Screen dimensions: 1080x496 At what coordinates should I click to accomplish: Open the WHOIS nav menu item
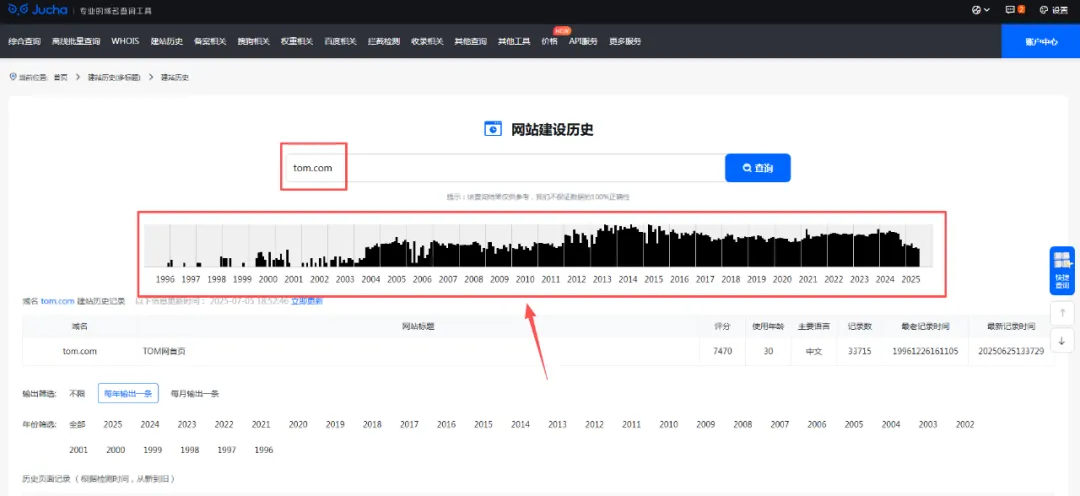coord(125,41)
